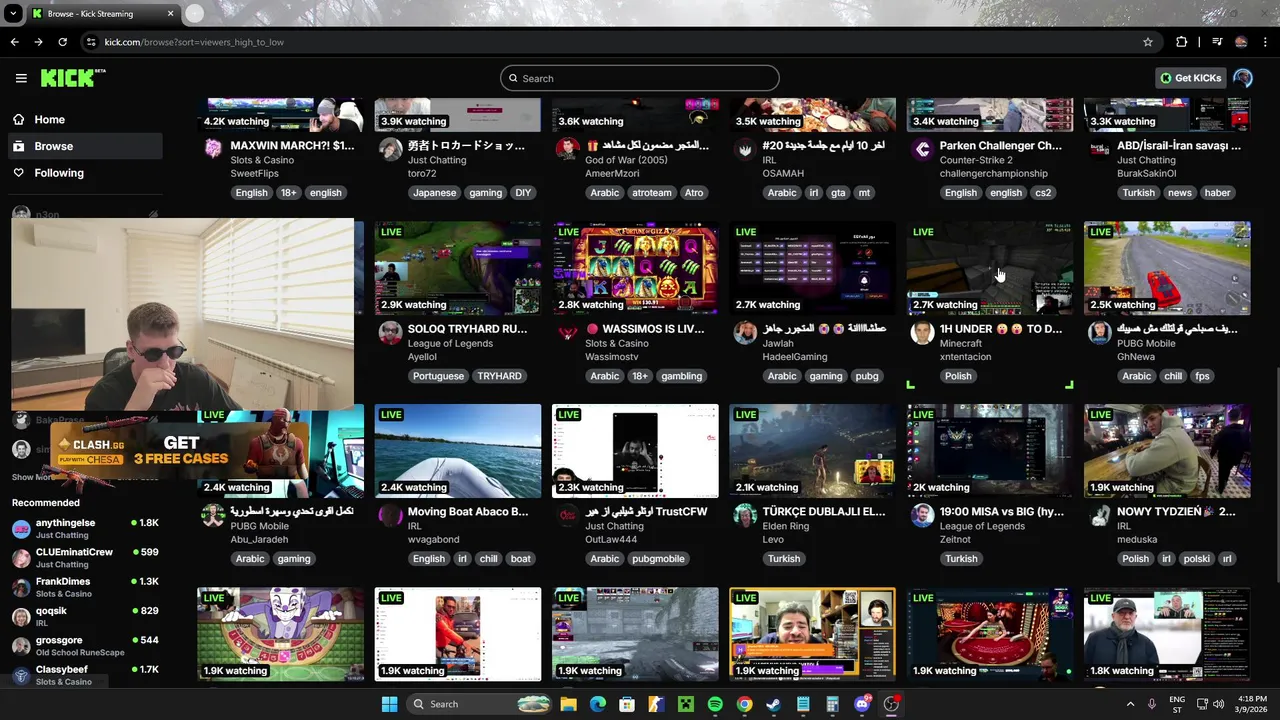Open SweetFlips channel avatar
This screenshot has width=1280, height=720.
tap(213, 149)
